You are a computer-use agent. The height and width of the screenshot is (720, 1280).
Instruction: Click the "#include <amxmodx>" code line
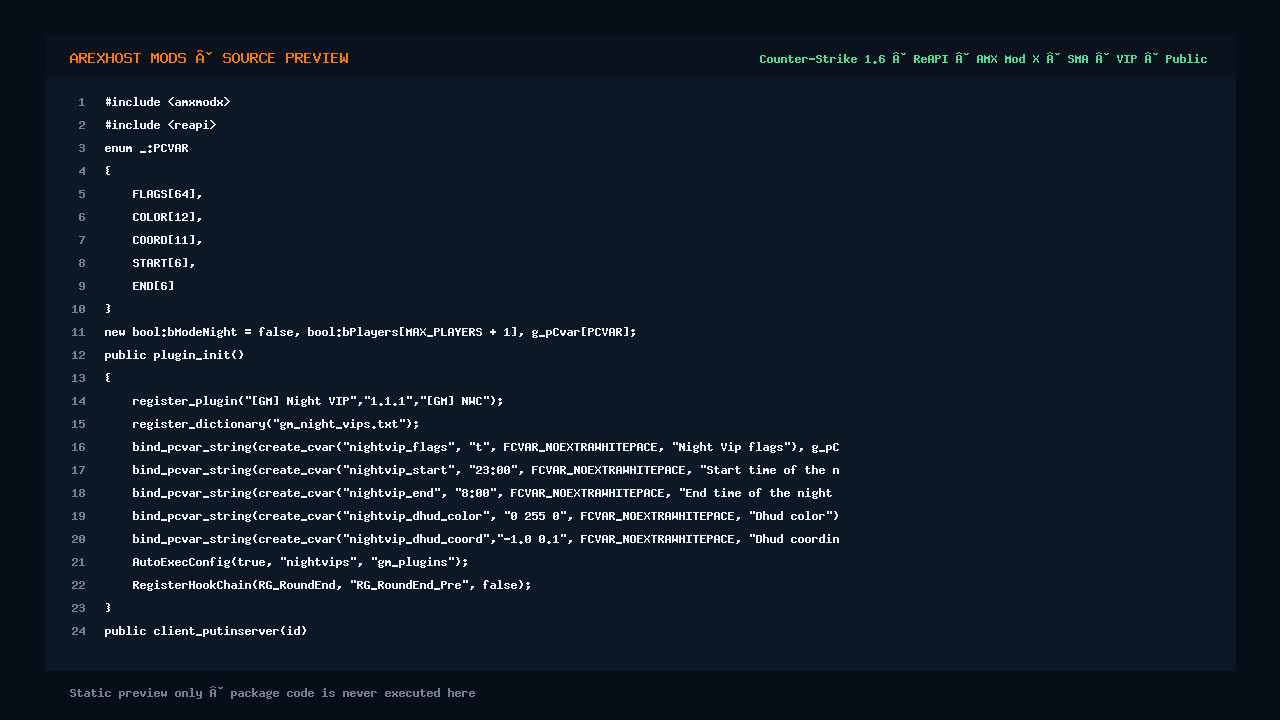click(168, 102)
